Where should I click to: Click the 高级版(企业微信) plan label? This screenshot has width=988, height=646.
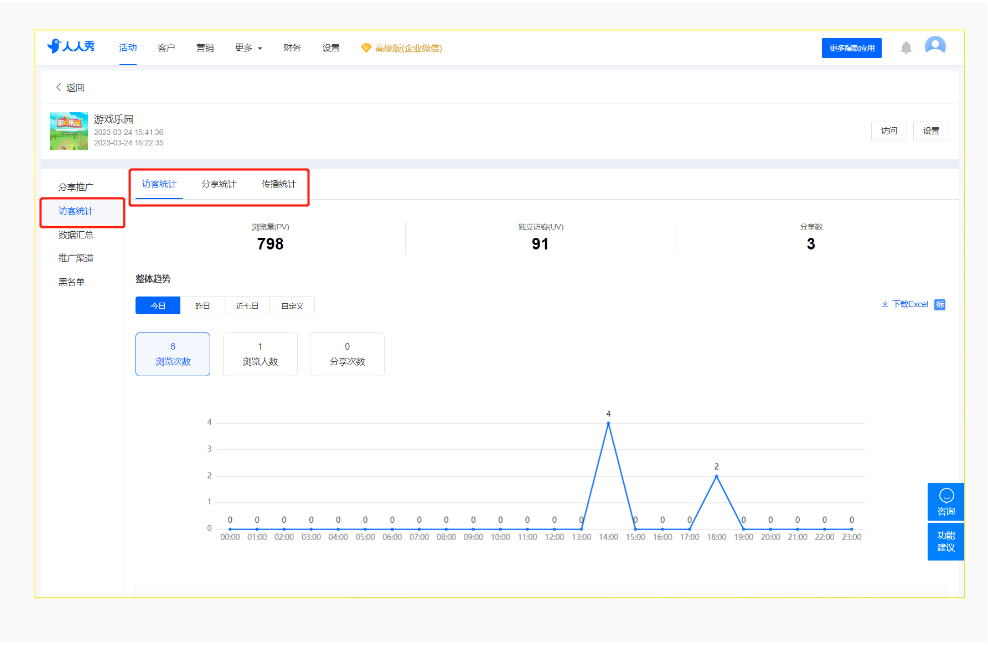tap(408, 48)
